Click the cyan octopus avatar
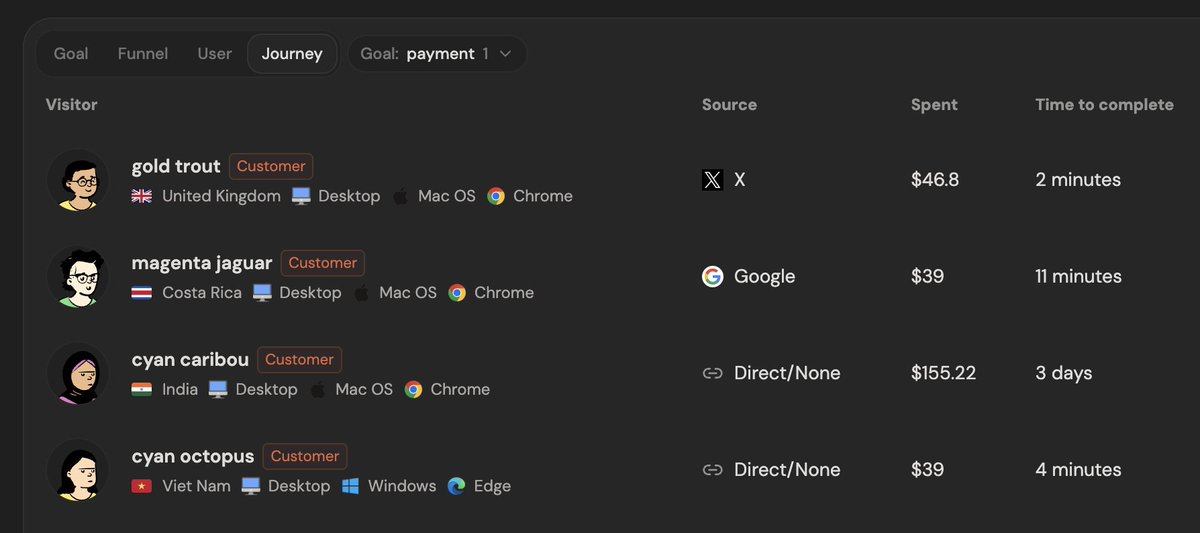Viewport: 1200px width, 533px height. pos(77,470)
